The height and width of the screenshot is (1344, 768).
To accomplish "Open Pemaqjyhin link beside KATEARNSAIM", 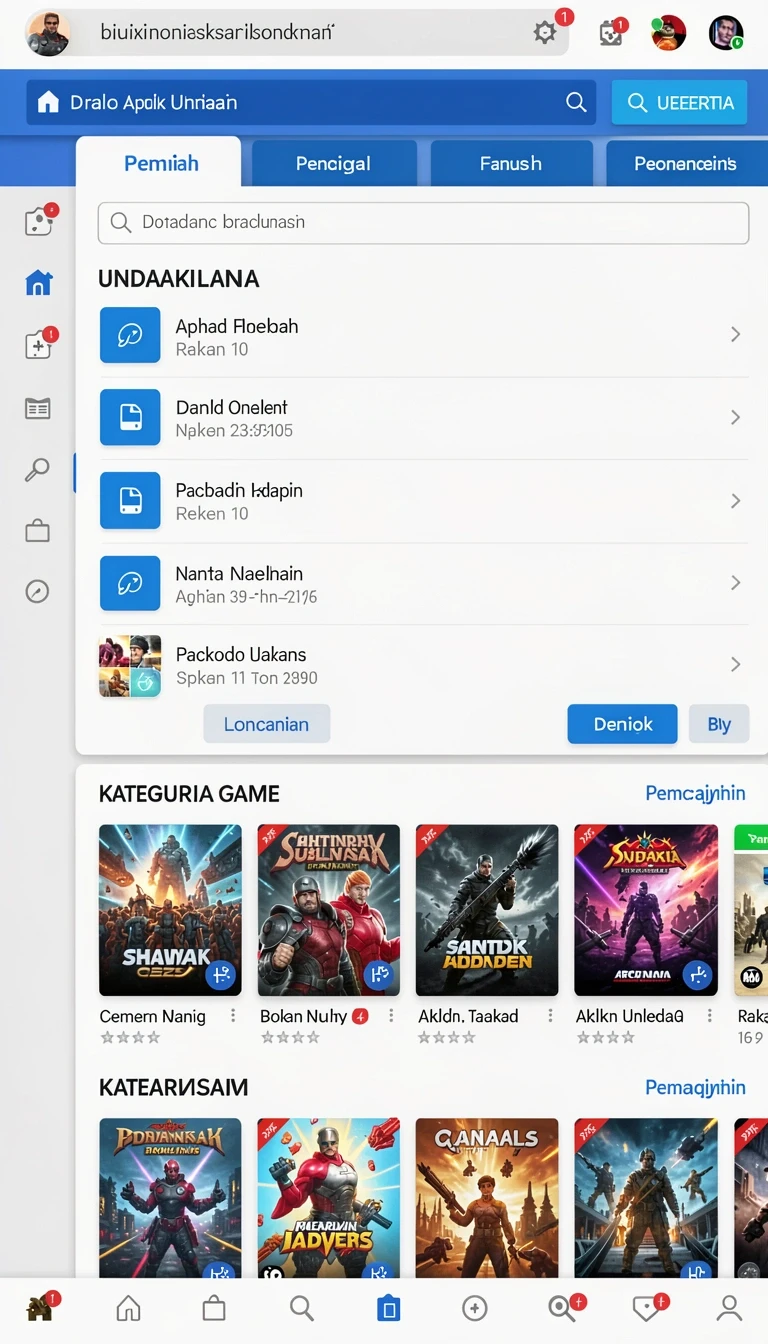I will click(x=695, y=1087).
